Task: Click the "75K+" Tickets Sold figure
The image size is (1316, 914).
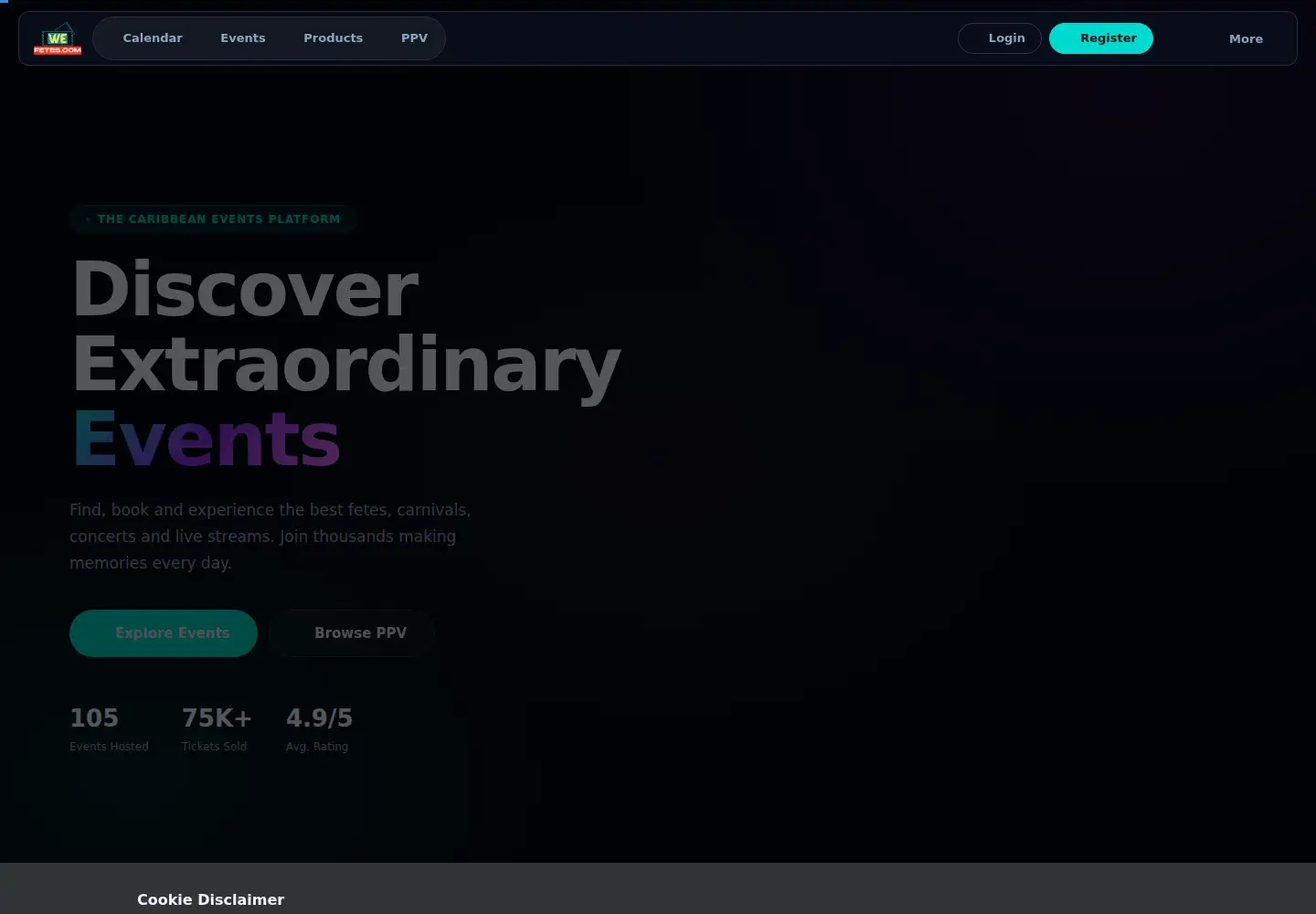Action: tap(217, 718)
